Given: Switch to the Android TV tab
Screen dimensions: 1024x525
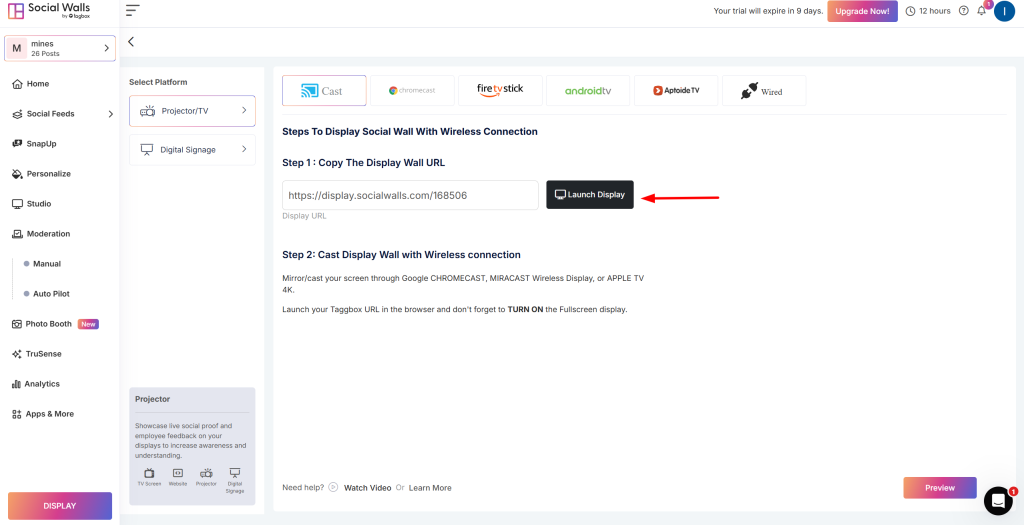Looking at the screenshot, I should (588, 91).
